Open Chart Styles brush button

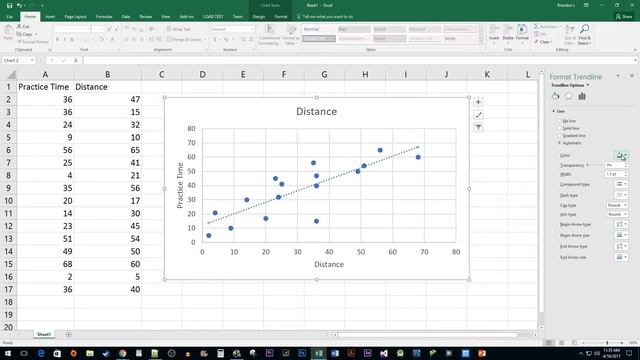478,115
